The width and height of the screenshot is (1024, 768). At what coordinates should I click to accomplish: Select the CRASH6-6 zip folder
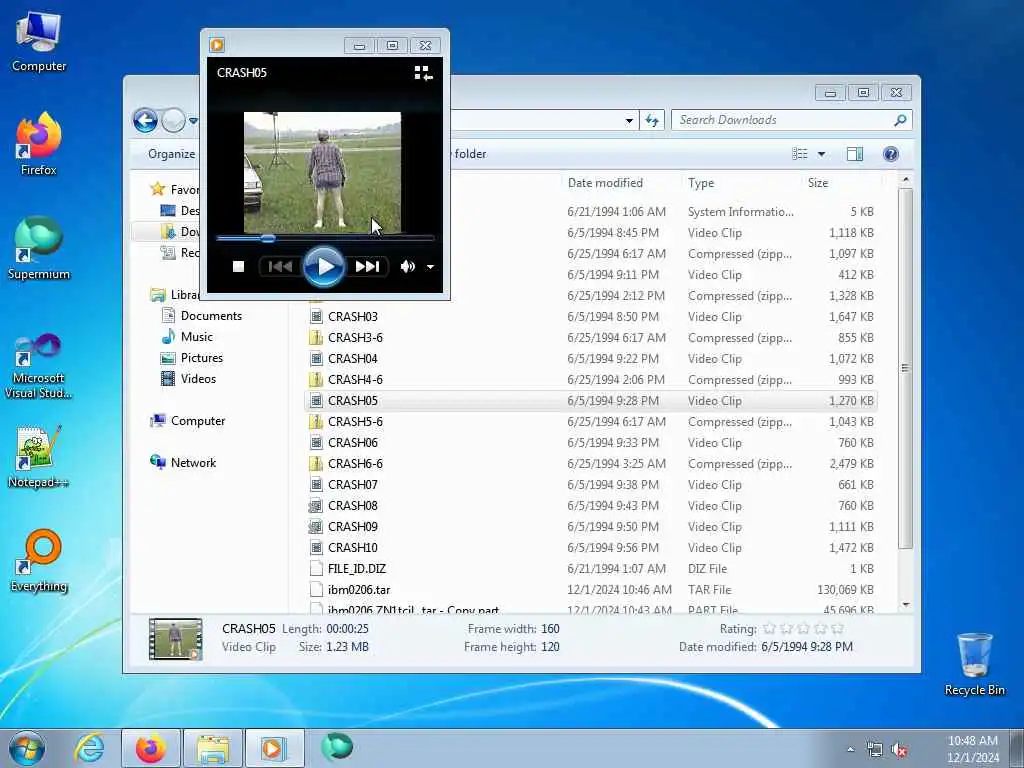(x=355, y=464)
